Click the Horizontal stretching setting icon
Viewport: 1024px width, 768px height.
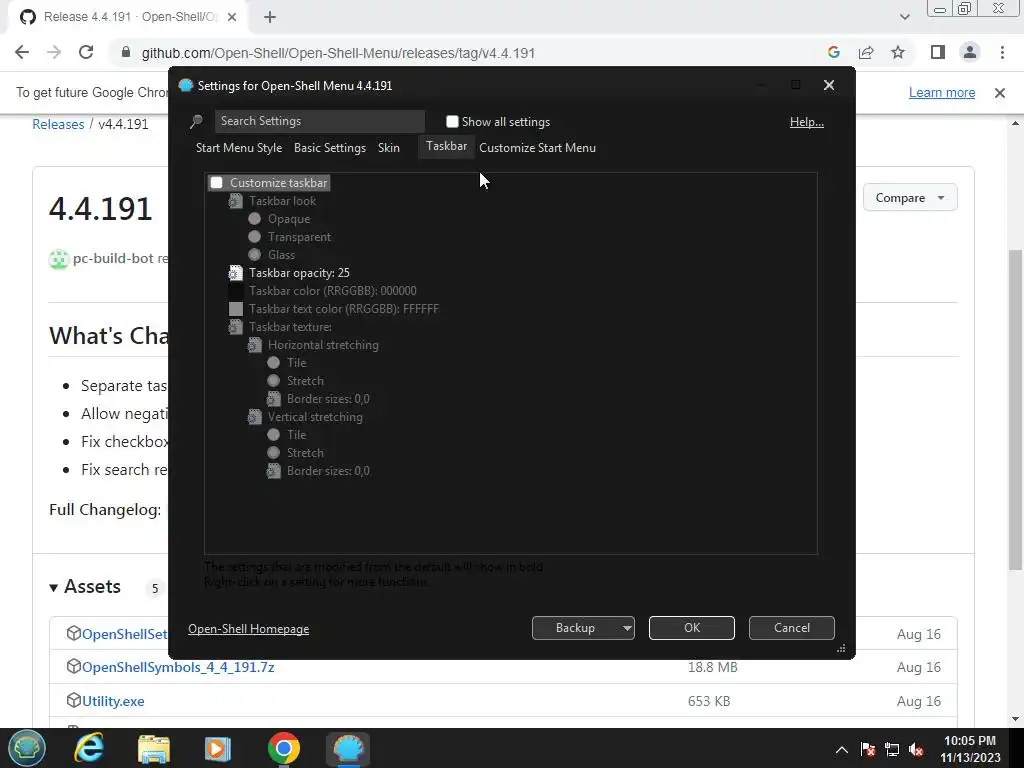point(255,345)
